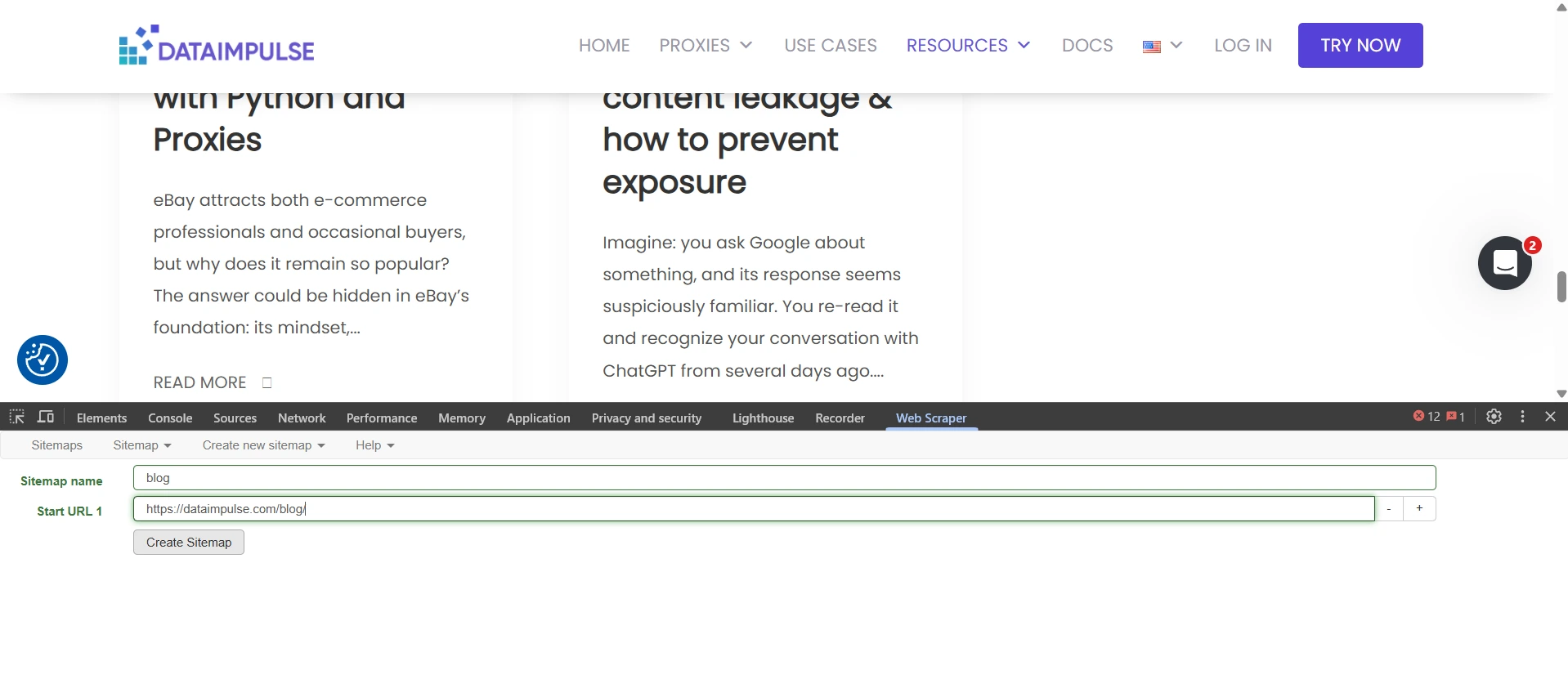Image resolution: width=1568 pixels, height=688 pixels.
Task: Click the 12 errors indicator
Action: 1427,417
